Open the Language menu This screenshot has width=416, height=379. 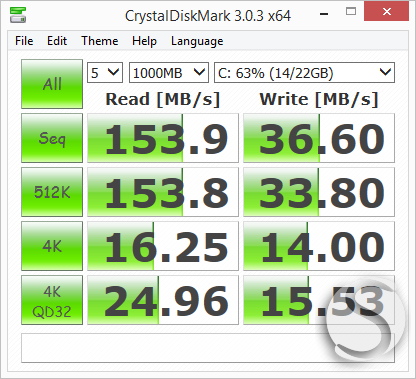tap(197, 41)
